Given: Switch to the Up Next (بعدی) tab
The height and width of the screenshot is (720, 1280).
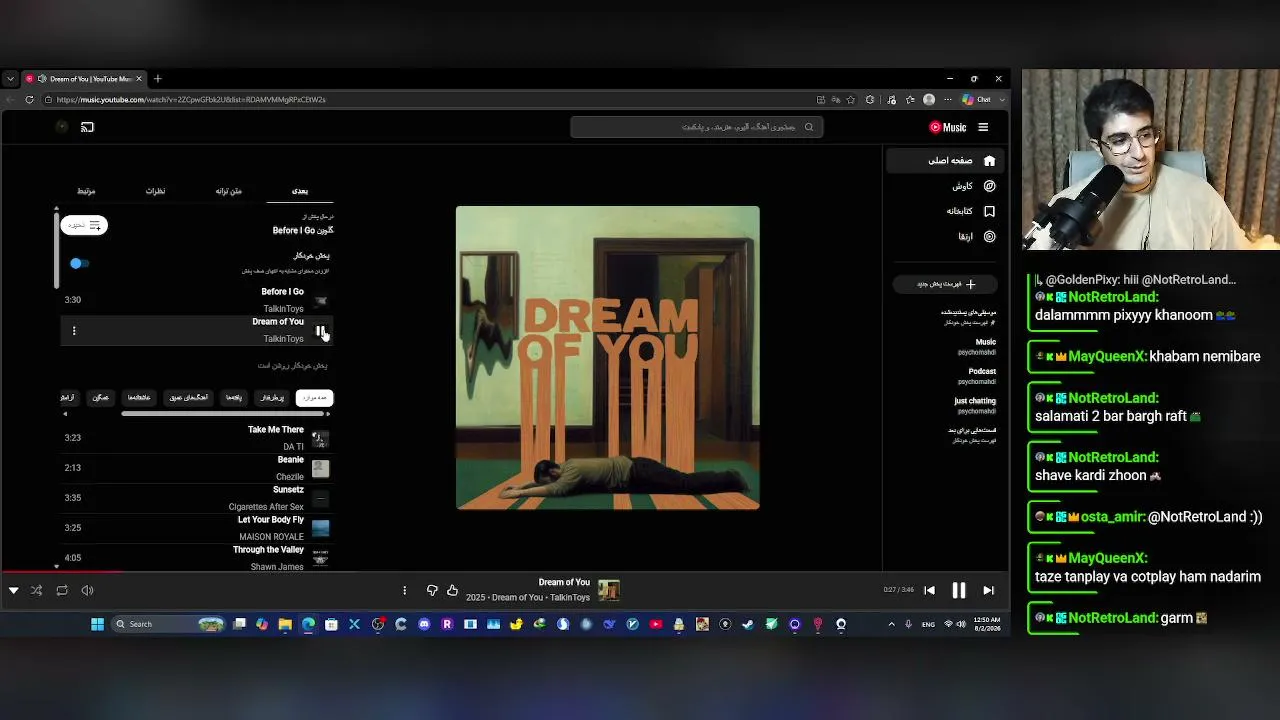Looking at the screenshot, I should tap(300, 191).
